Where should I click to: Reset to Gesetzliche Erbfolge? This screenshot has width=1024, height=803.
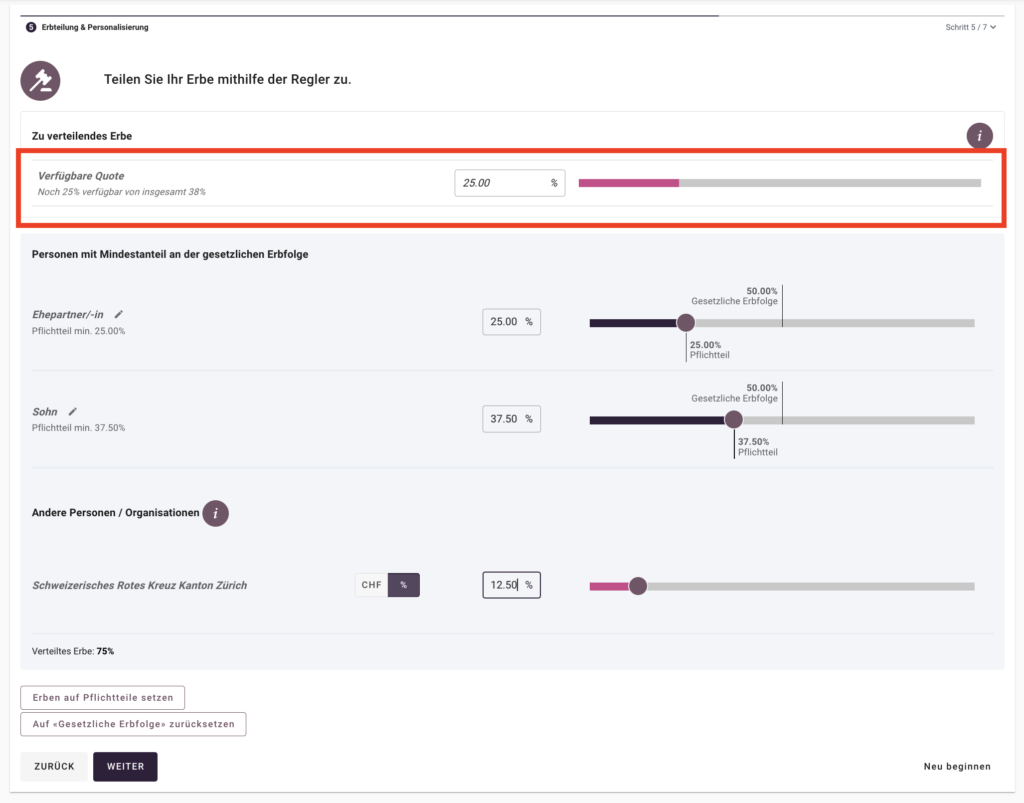coord(133,724)
